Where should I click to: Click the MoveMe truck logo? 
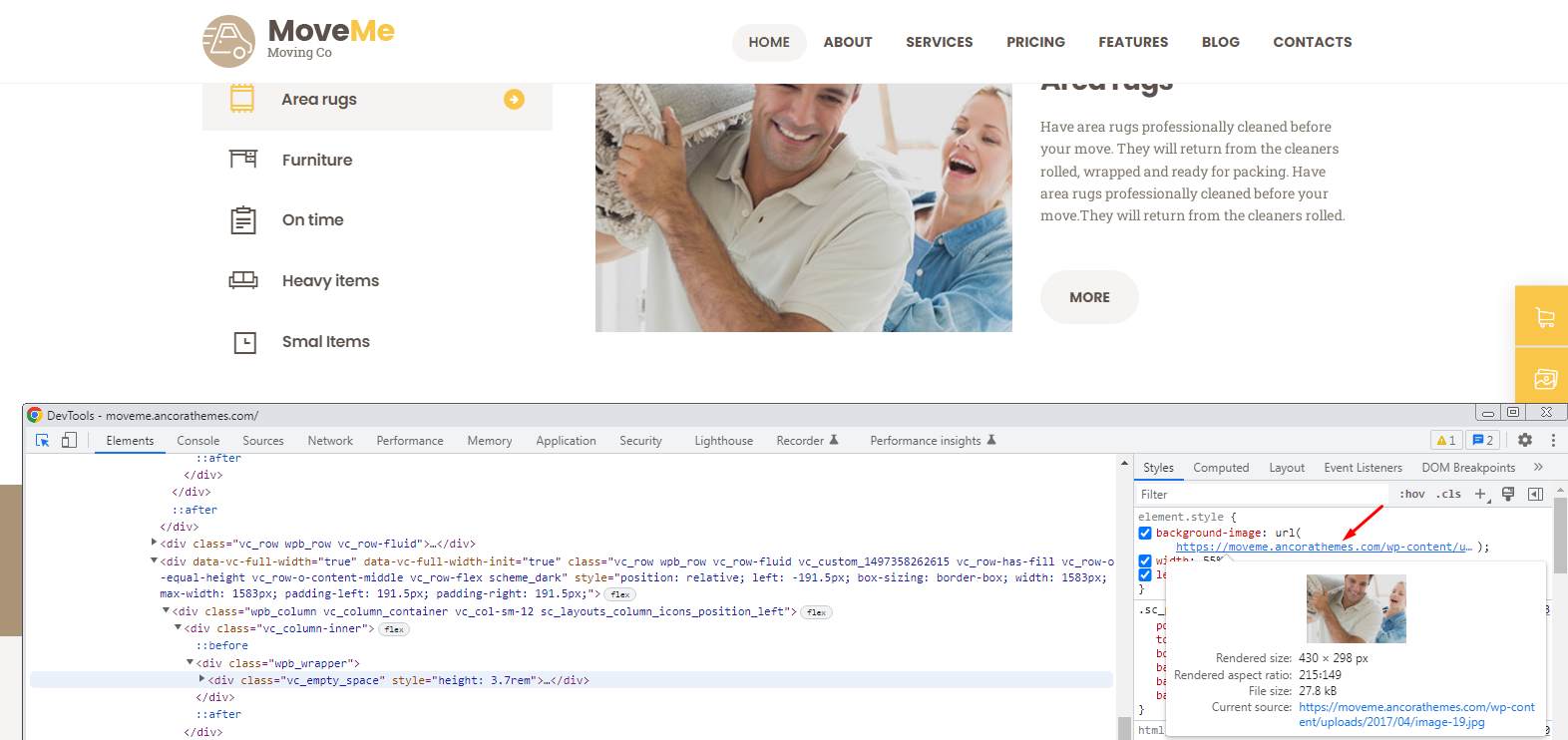coord(229,41)
